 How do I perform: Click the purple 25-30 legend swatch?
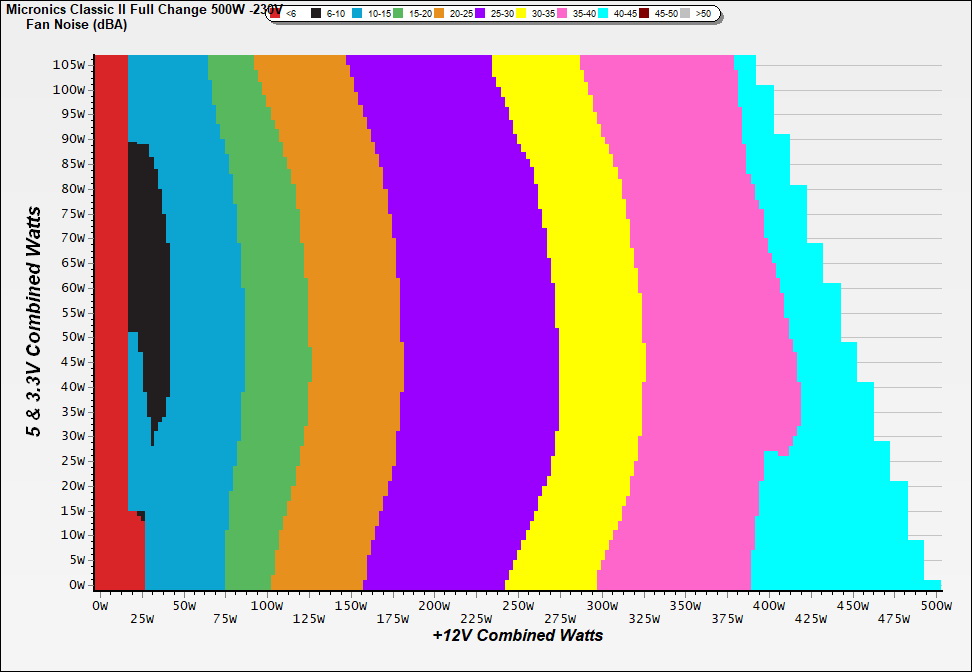click(x=480, y=14)
